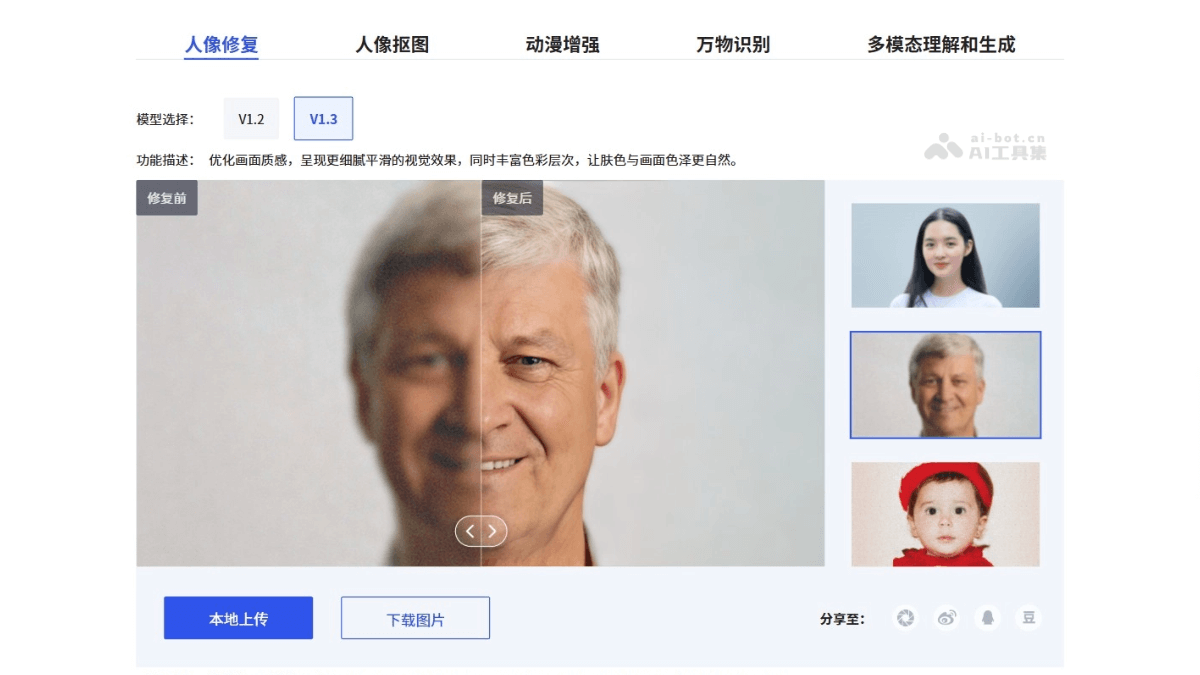Switch to the 动漫增强 tab
Screen dimensions: 1200x675
[562, 44]
